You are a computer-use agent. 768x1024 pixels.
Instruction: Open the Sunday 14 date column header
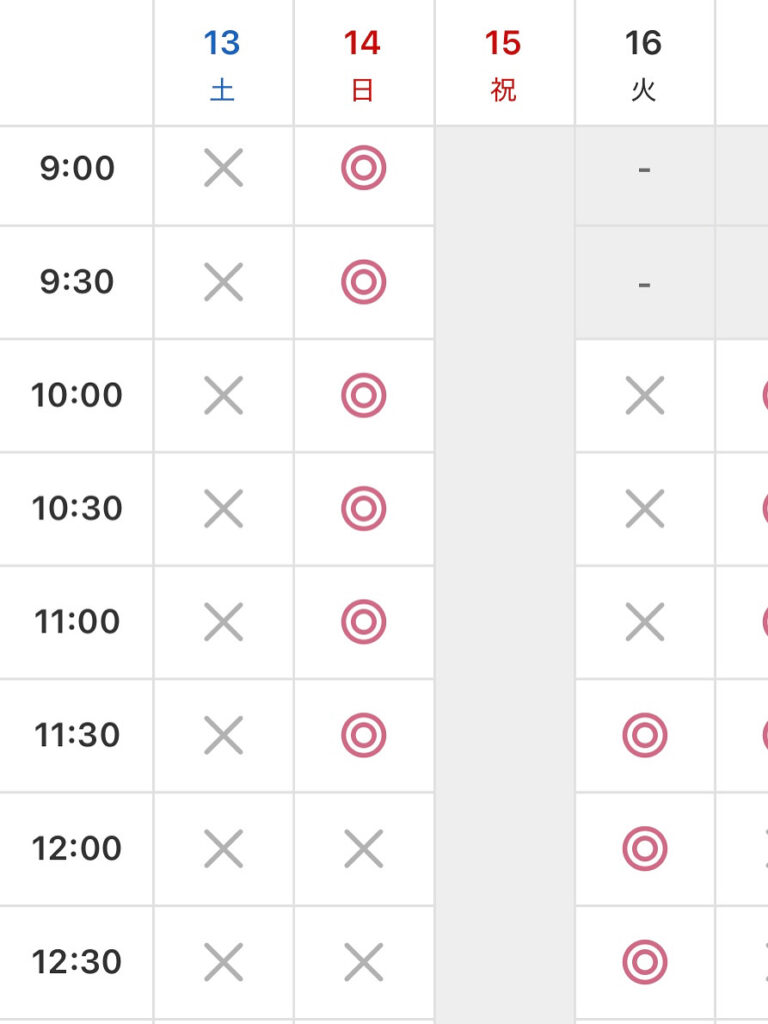tap(363, 64)
